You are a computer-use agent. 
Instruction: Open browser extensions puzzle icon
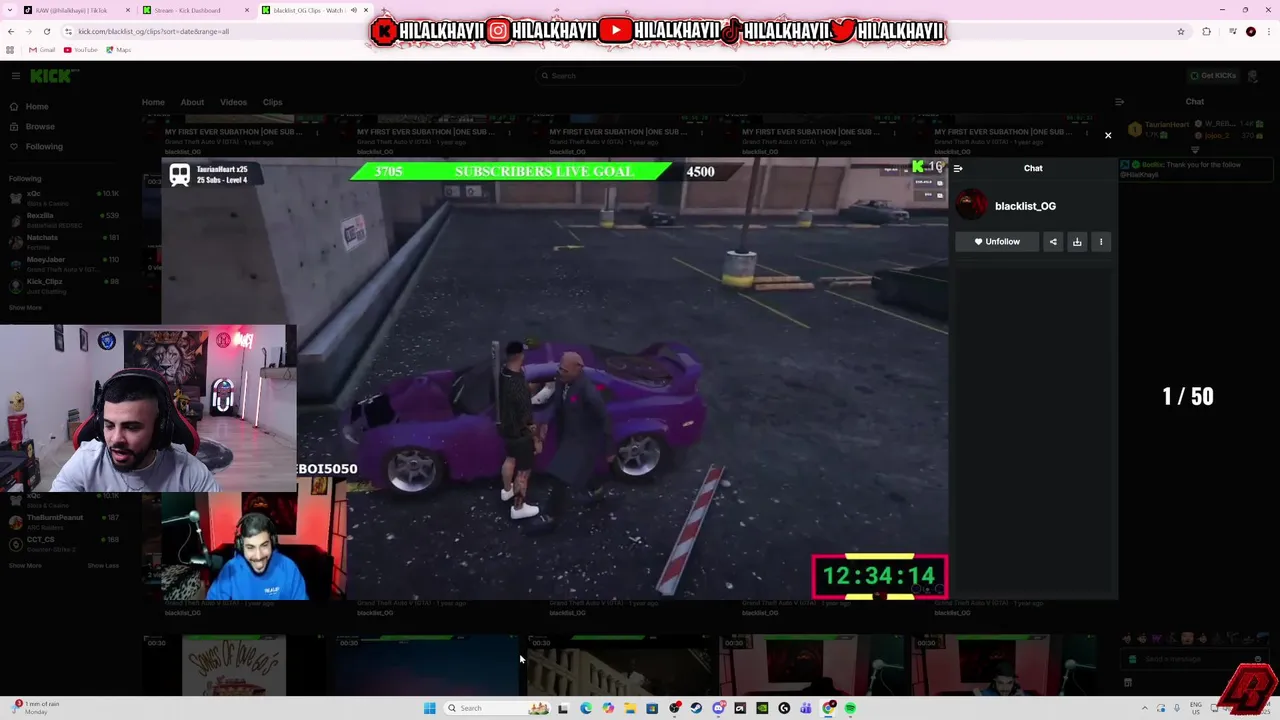coord(1206,31)
